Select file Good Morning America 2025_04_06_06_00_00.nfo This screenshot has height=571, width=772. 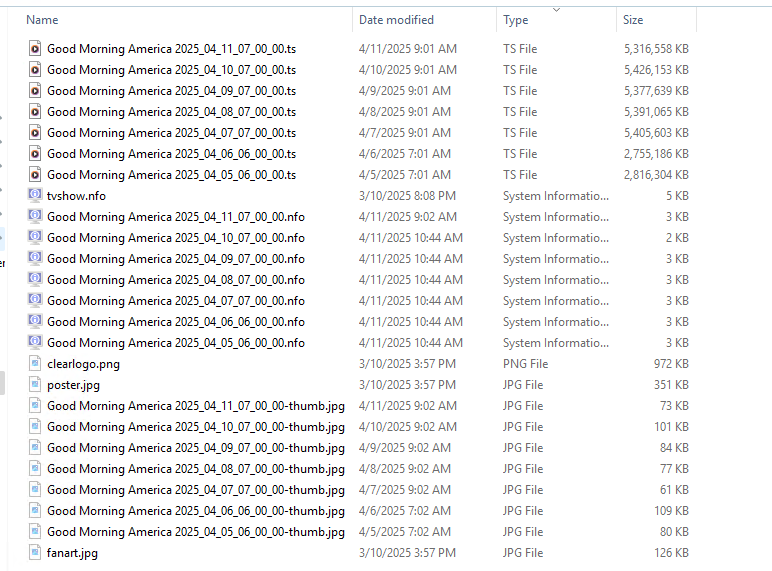point(176,321)
